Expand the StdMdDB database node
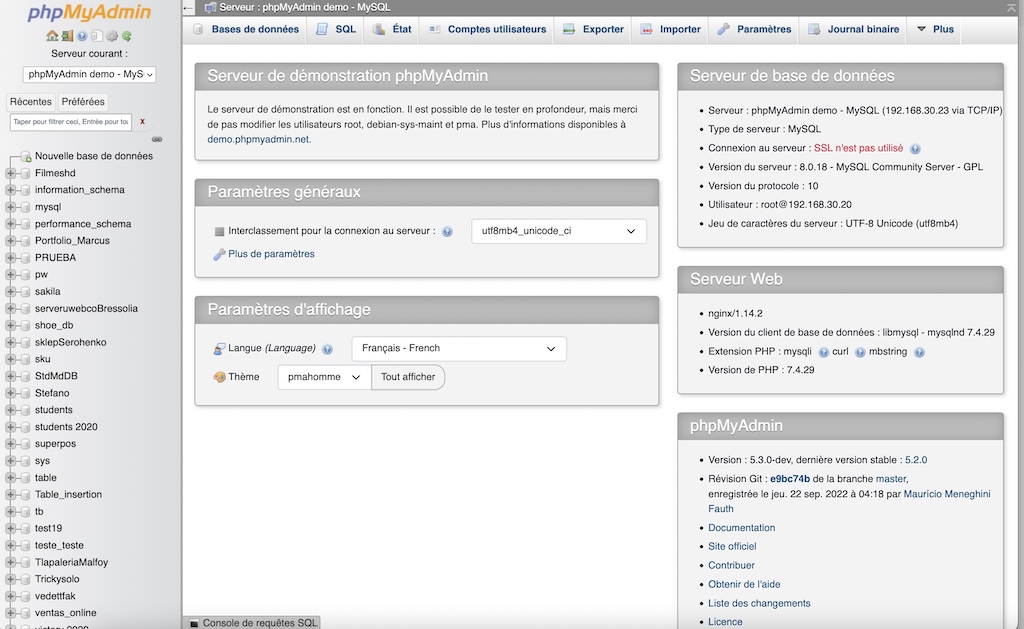 [10, 376]
